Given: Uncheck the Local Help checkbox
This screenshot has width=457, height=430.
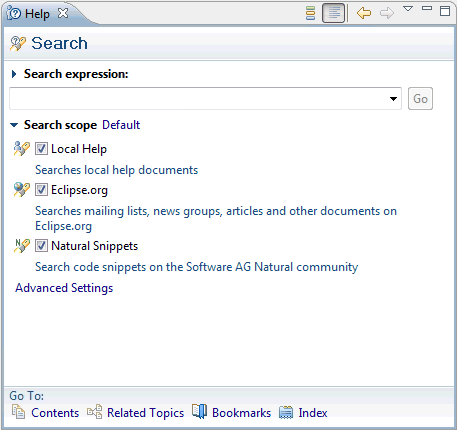Looking at the screenshot, I should point(41,149).
